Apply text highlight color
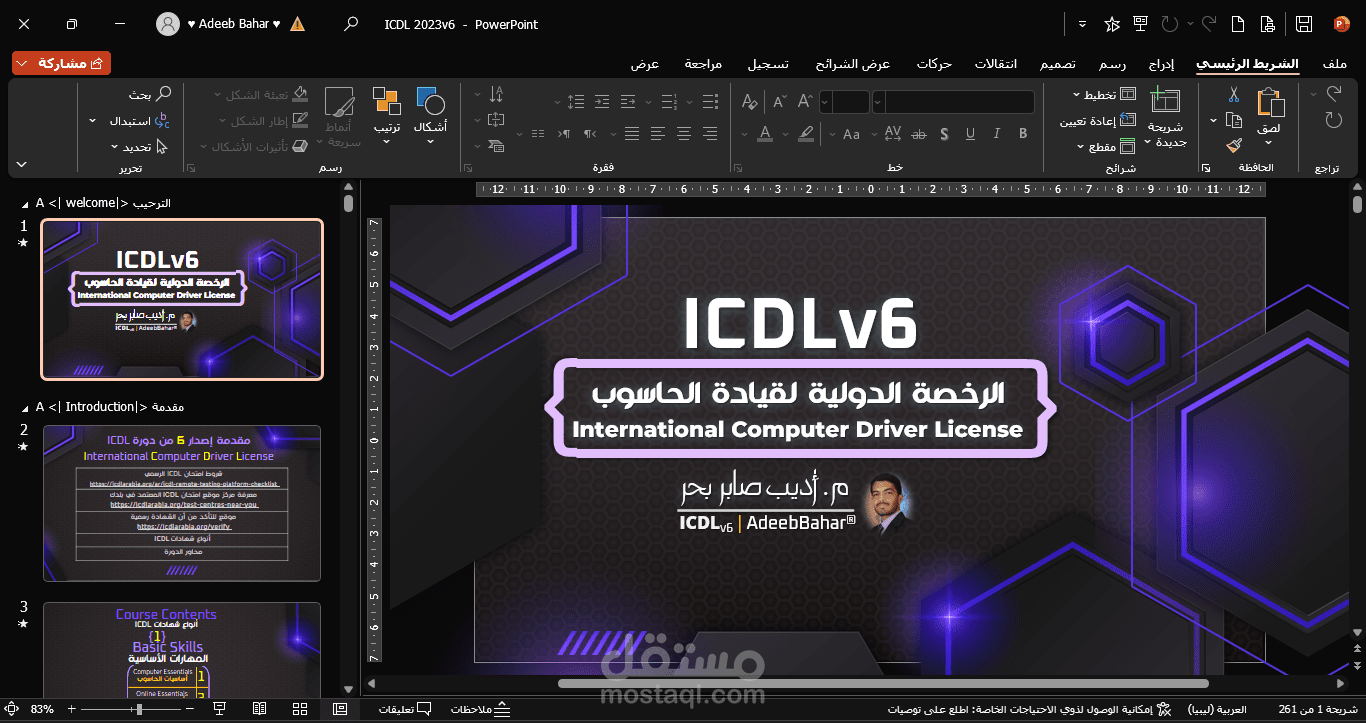Image resolution: width=1366 pixels, height=723 pixels. pyautogui.click(x=807, y=133)
